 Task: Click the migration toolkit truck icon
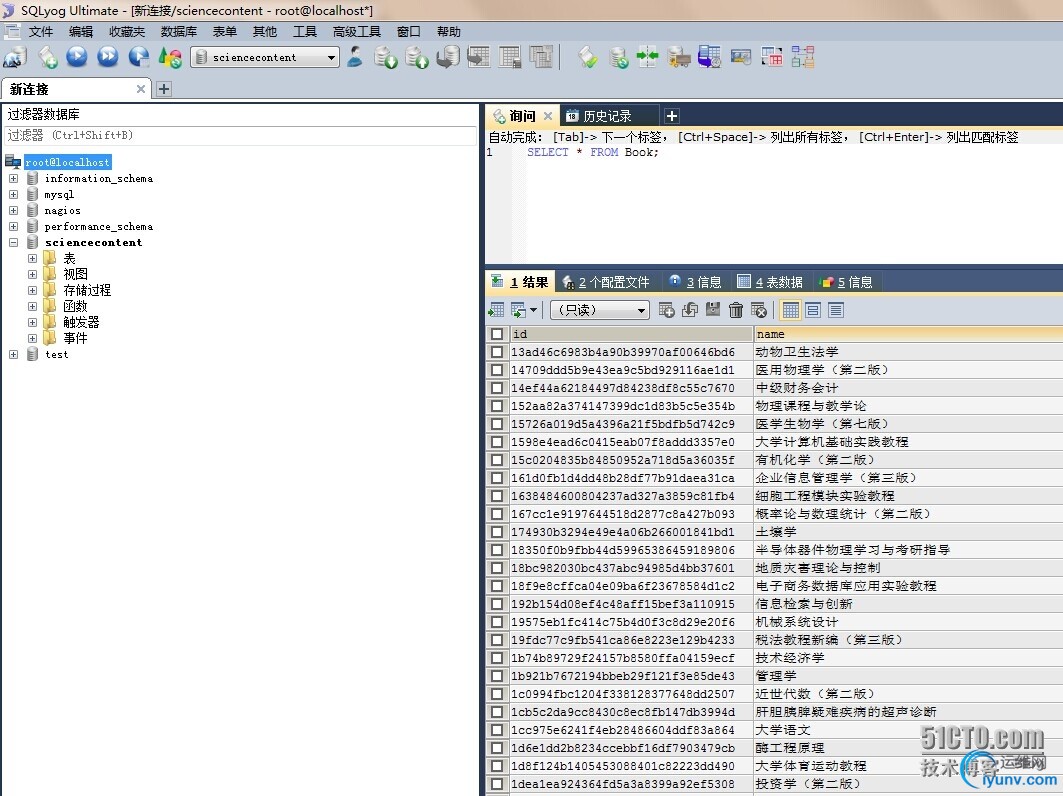678,58
